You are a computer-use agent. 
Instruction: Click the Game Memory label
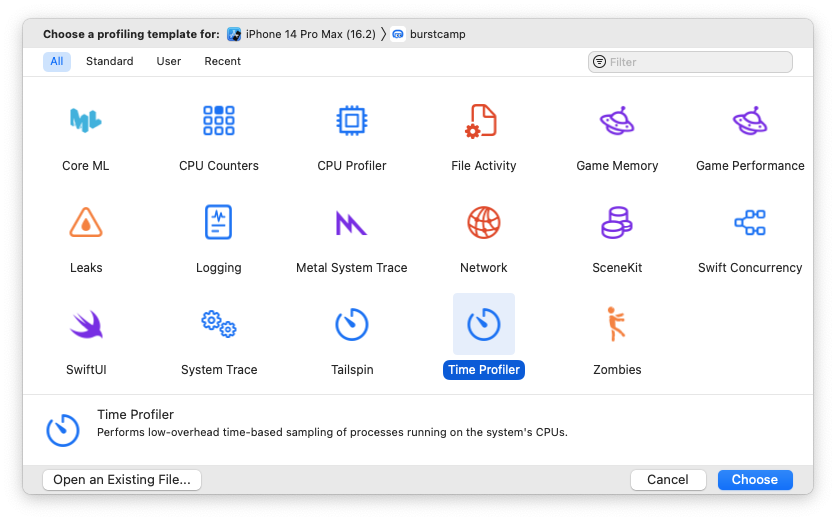[x=617, y=166]
